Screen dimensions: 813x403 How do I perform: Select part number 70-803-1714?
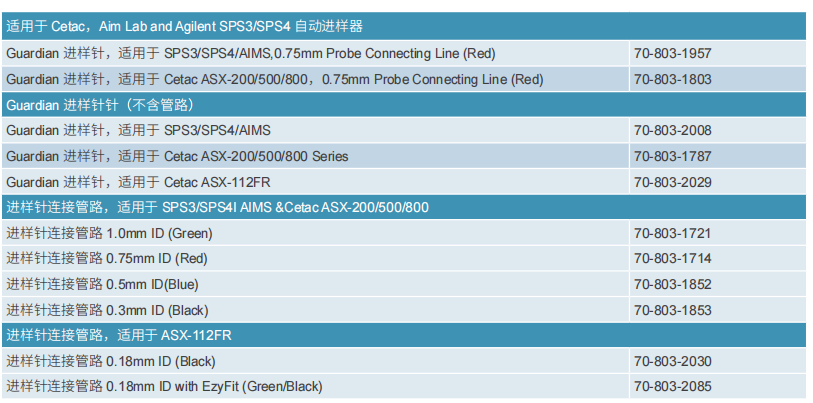point(673,259)
